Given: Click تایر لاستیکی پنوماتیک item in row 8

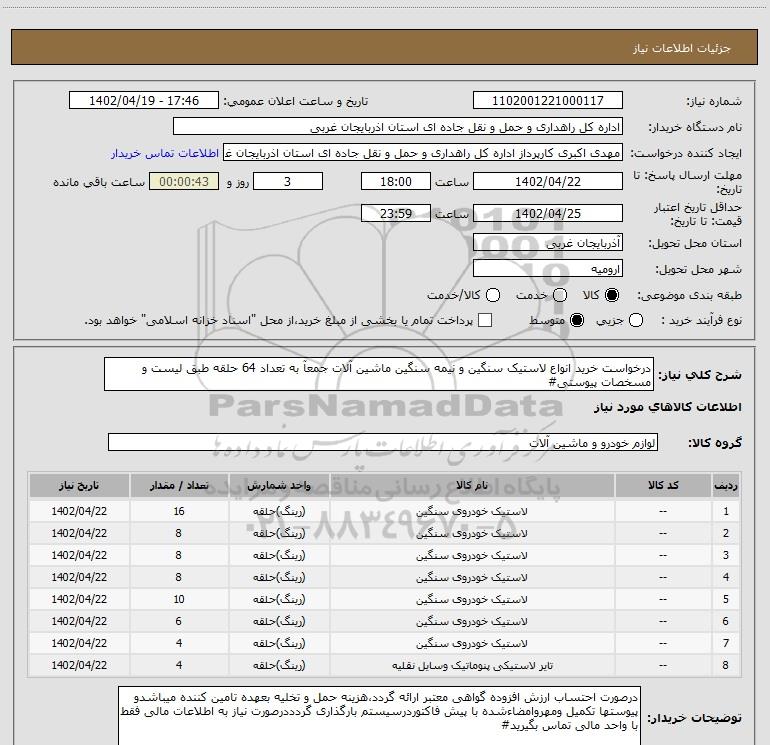Looking at the screenshot, I should click(472, 665).
